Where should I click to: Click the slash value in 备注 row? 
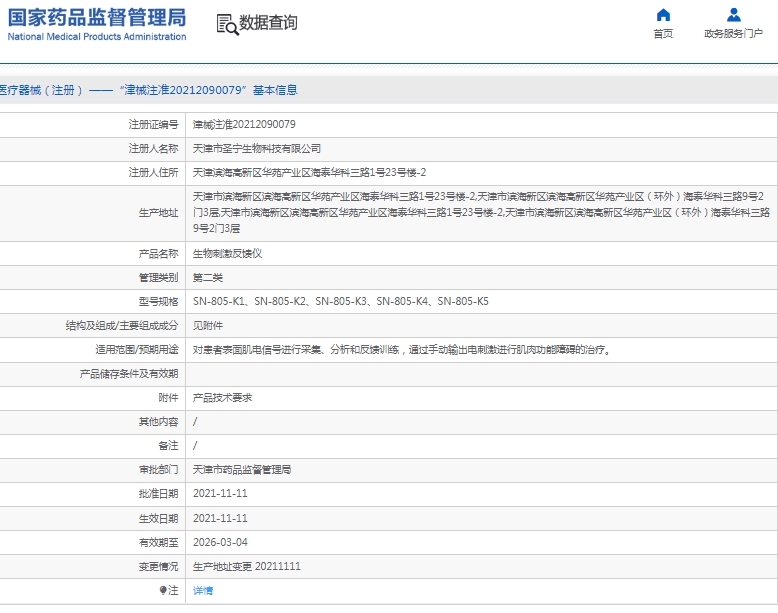tap(195, 446)
